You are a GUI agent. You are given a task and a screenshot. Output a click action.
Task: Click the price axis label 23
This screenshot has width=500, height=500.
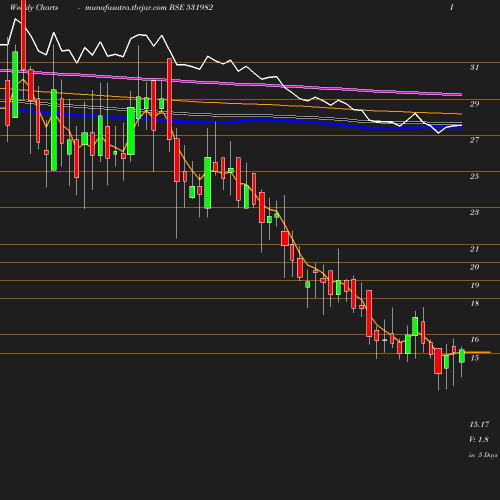point(474,212)
